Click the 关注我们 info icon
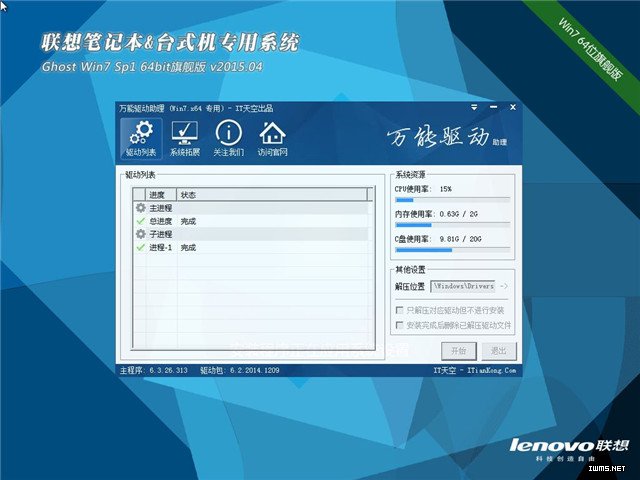 [229, 138]
